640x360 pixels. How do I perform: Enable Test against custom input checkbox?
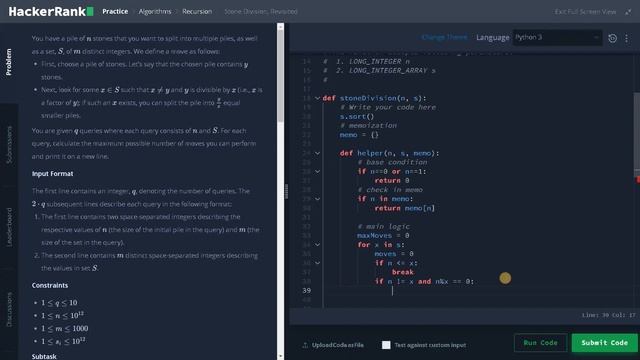[x=386, y=345]
